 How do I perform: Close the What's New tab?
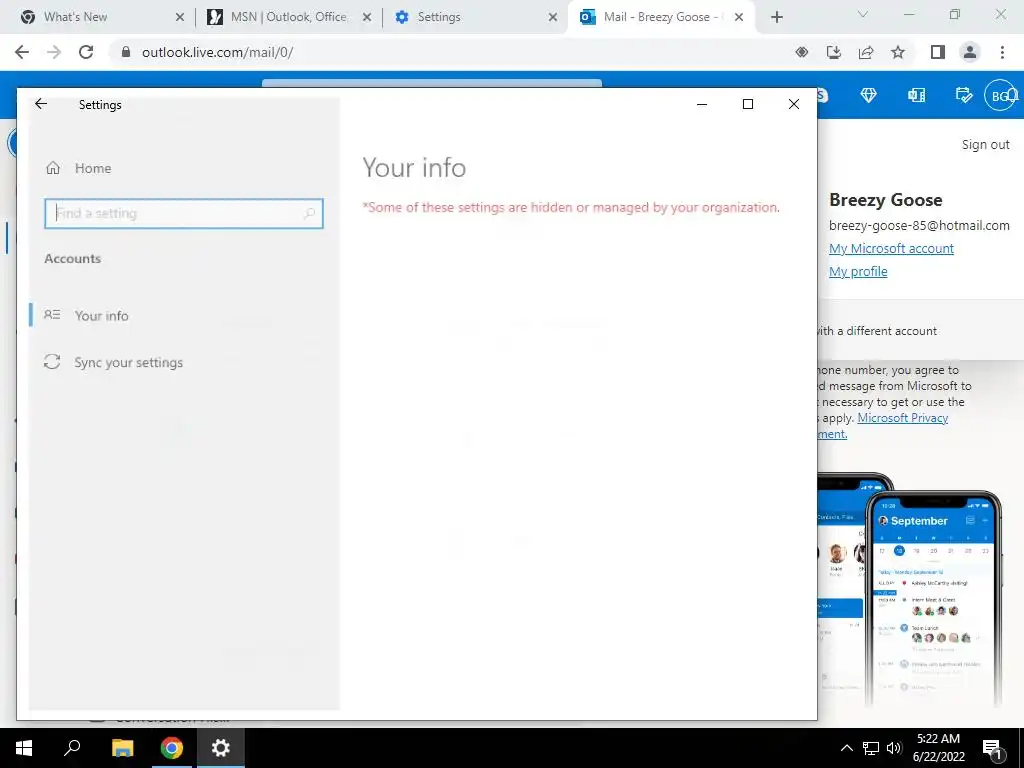click(180, 18)
